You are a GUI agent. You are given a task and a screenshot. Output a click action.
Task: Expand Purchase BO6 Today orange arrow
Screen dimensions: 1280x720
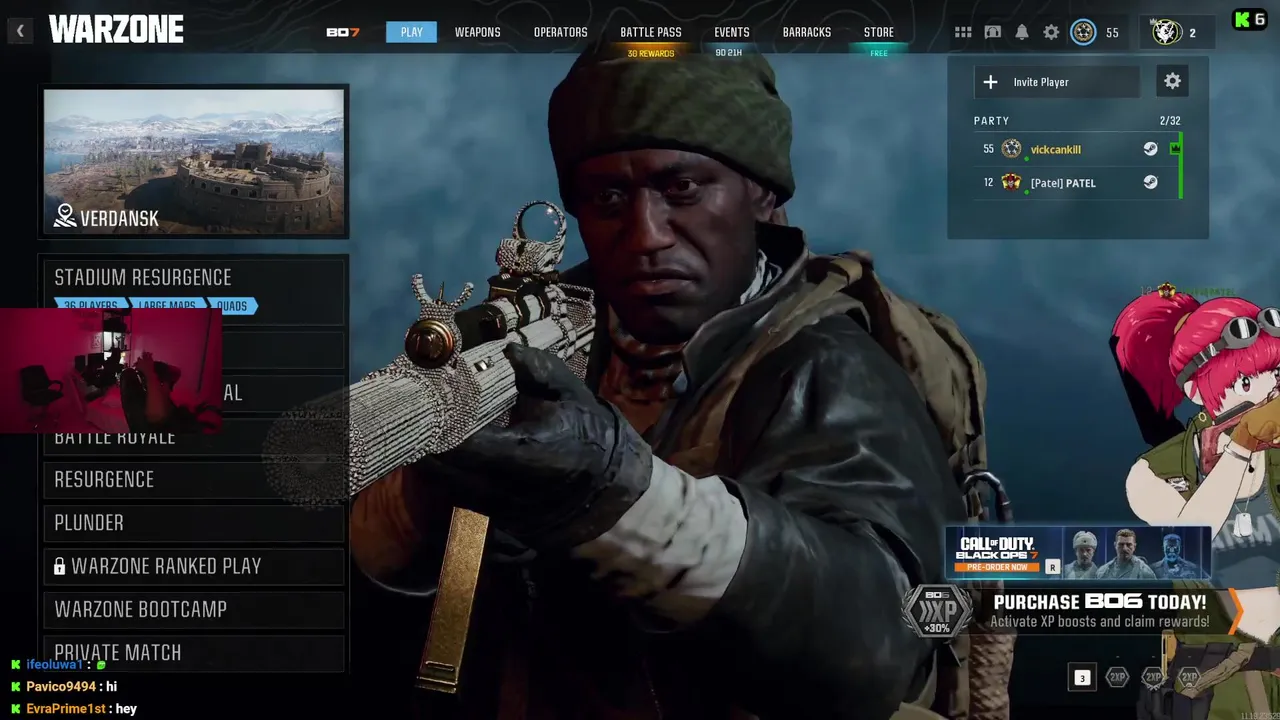click(1236, 610)
